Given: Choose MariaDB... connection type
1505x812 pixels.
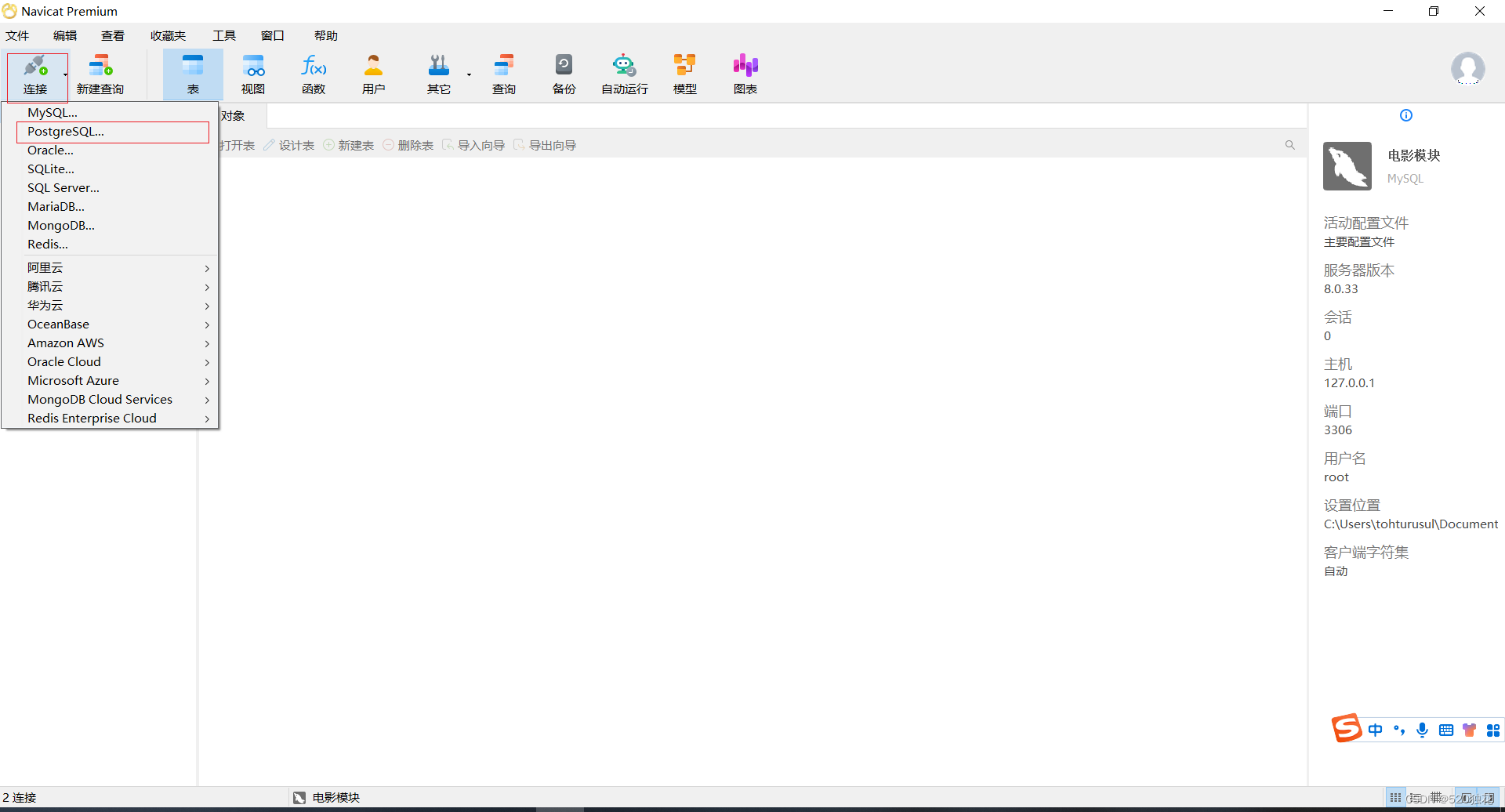Looking at the screenshot, I should [110, 207].
